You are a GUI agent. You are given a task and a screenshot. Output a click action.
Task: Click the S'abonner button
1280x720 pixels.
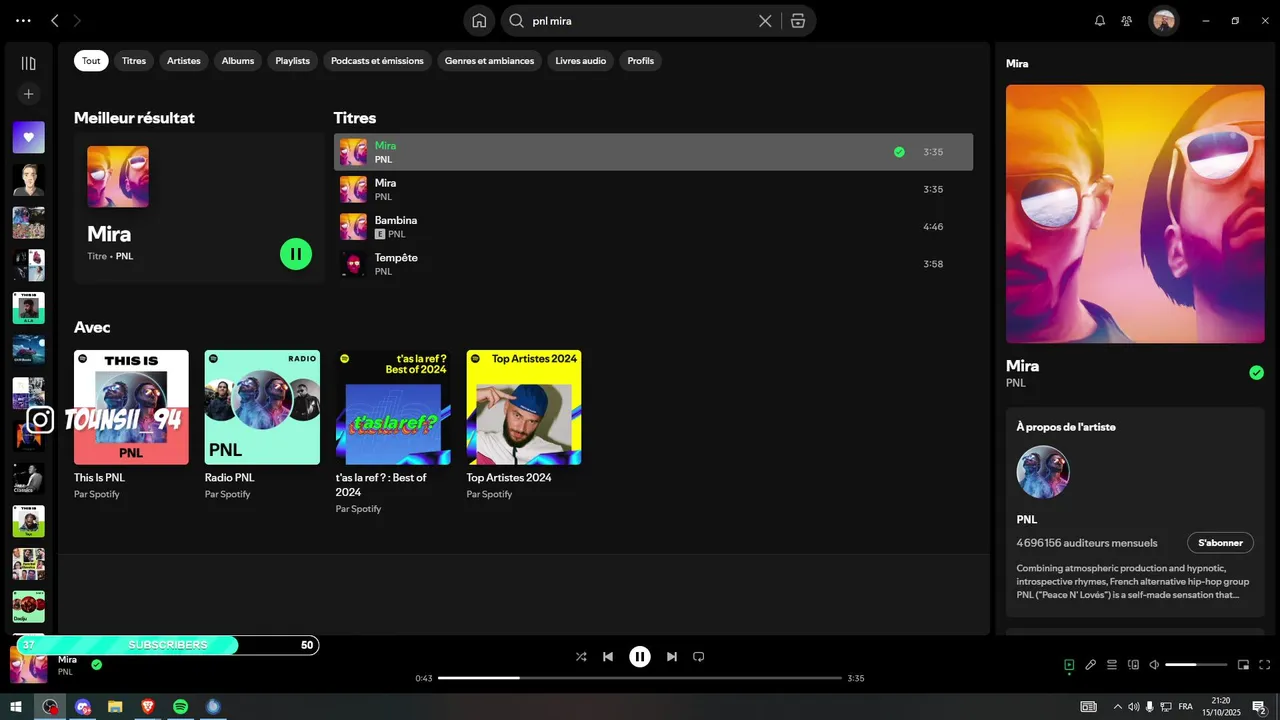click(x=1220, y=543)
